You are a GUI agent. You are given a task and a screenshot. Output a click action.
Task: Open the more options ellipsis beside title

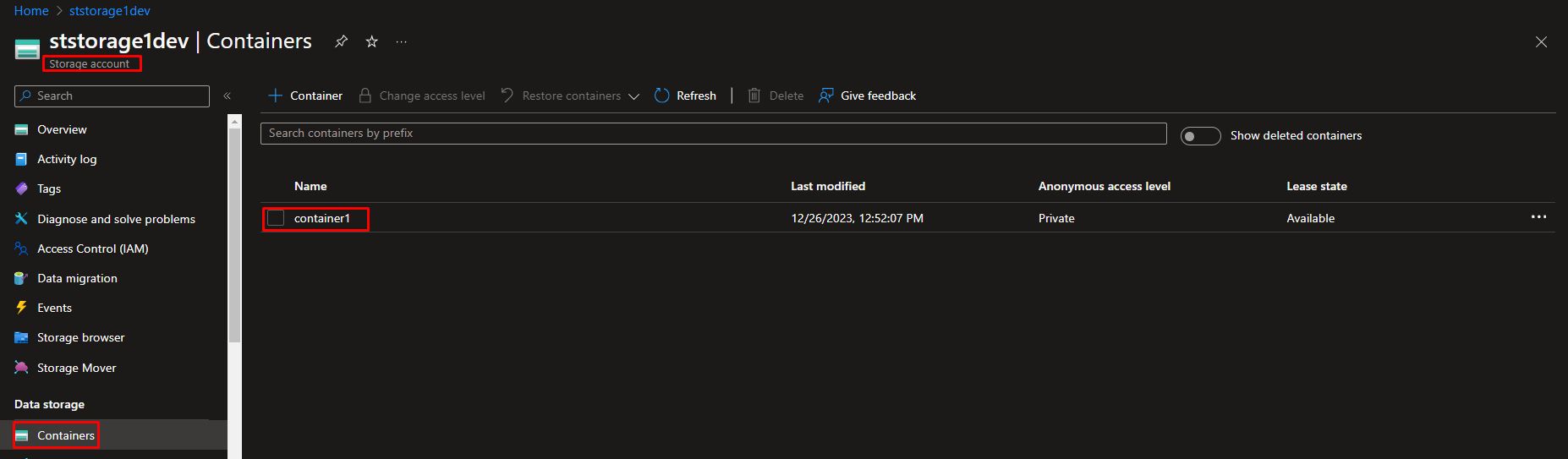(402, 41)
